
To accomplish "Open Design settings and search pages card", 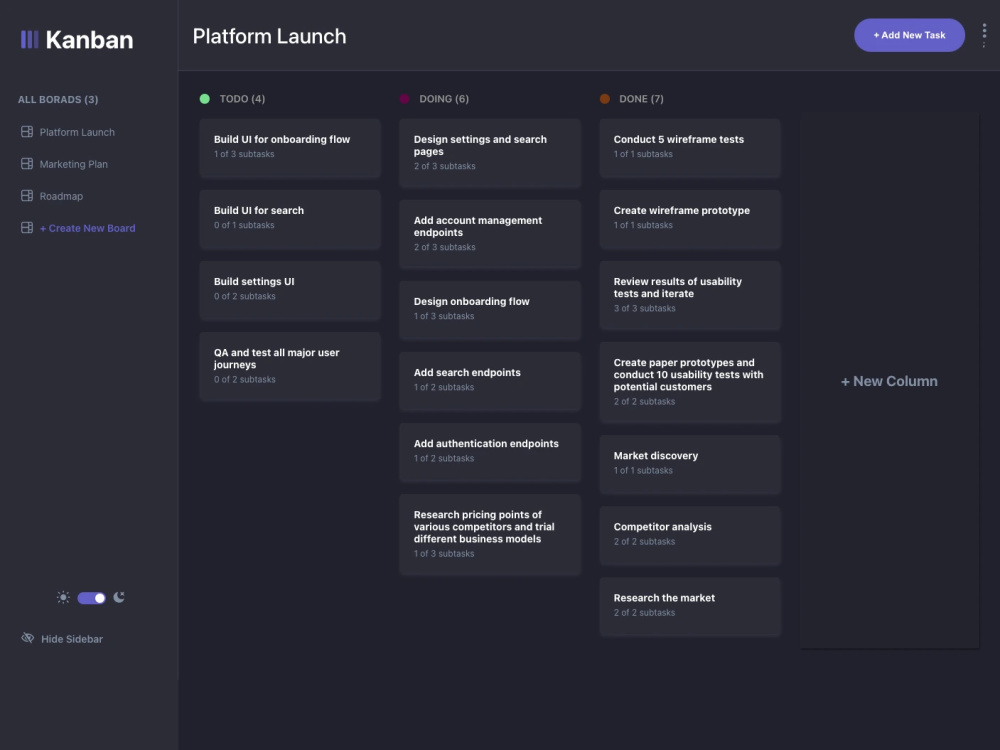I will click(x=490, y=153).
